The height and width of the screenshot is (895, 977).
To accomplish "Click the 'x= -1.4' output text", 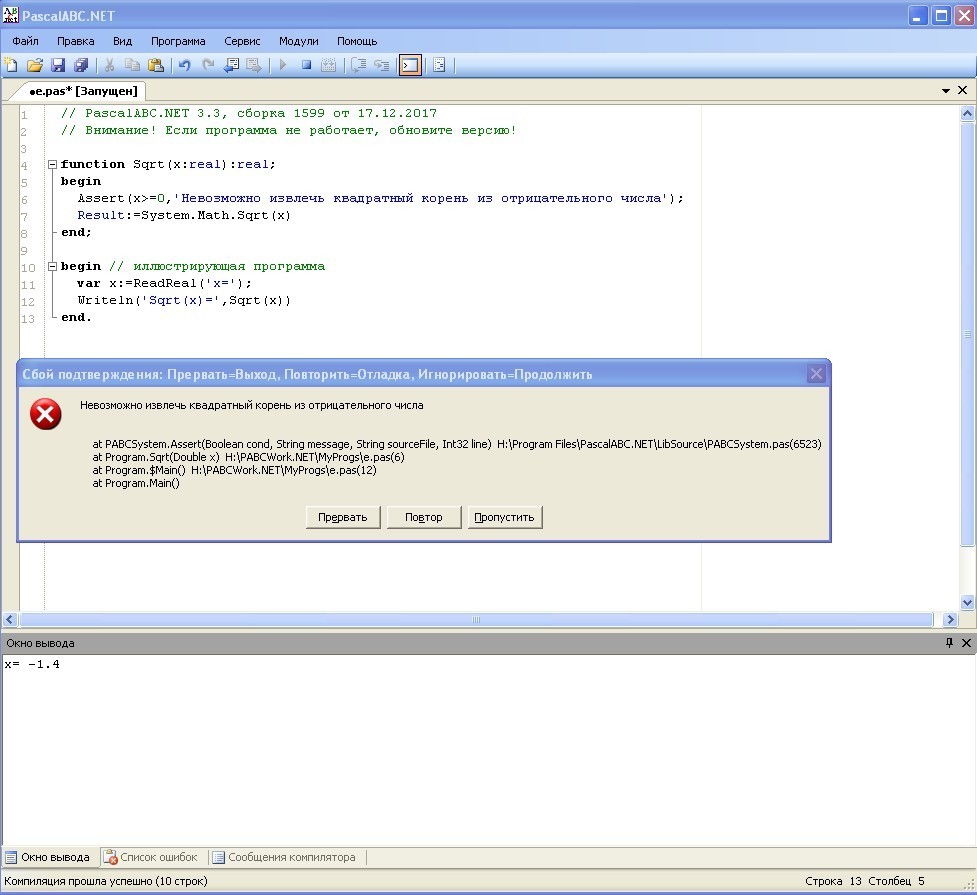I will [x=32, y=664].
